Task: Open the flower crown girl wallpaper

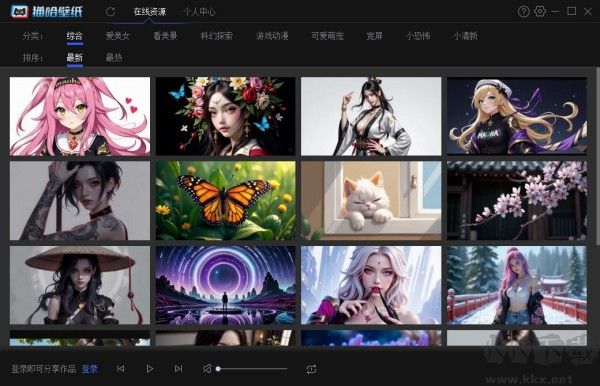Action: pos(226,116)
